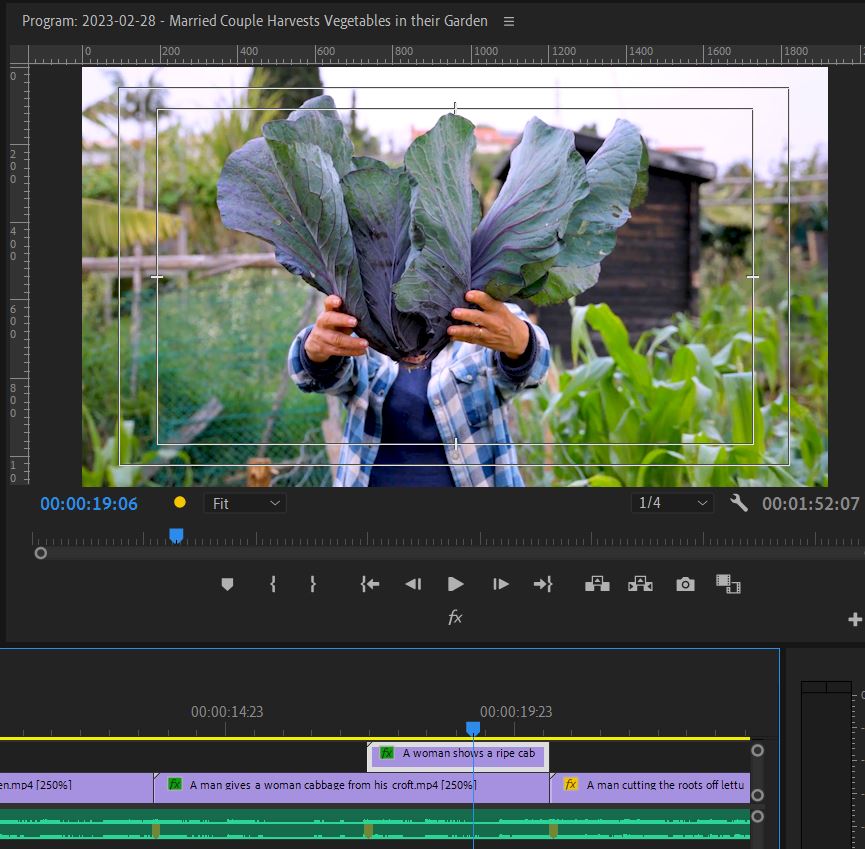
Task: Click the audio track zoom handle circle
Action: coord(757,816)
